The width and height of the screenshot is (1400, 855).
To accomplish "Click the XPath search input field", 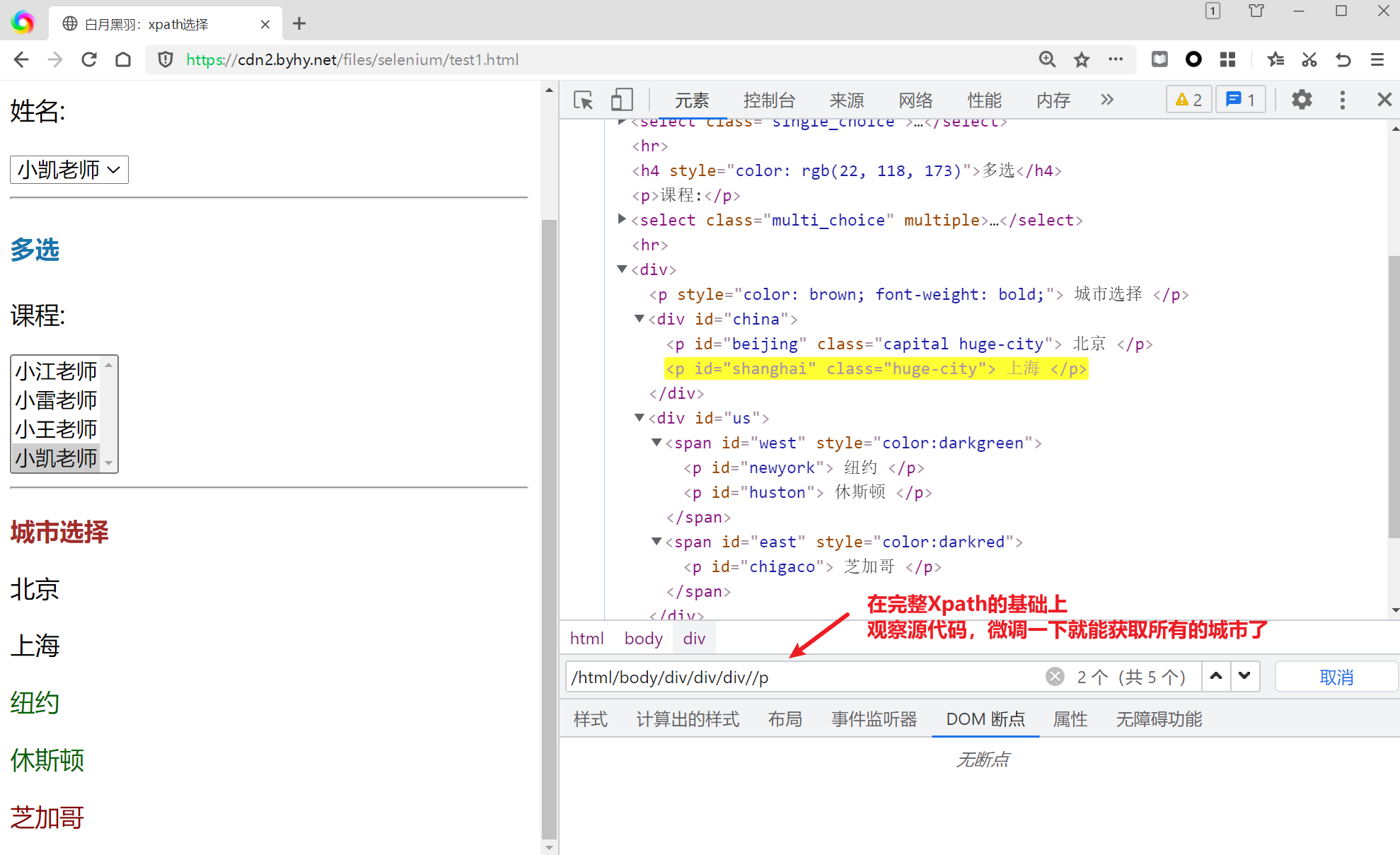I will click(x=803, y=677).
